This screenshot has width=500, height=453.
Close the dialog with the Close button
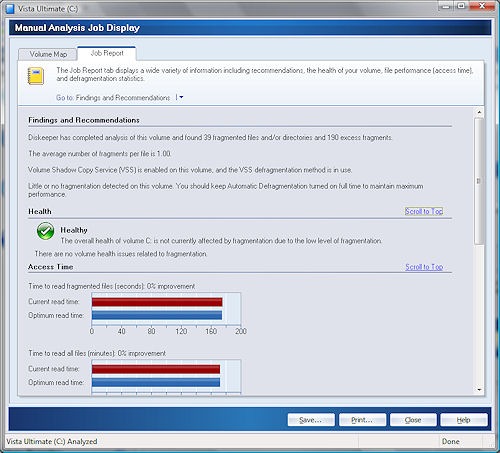413,420
